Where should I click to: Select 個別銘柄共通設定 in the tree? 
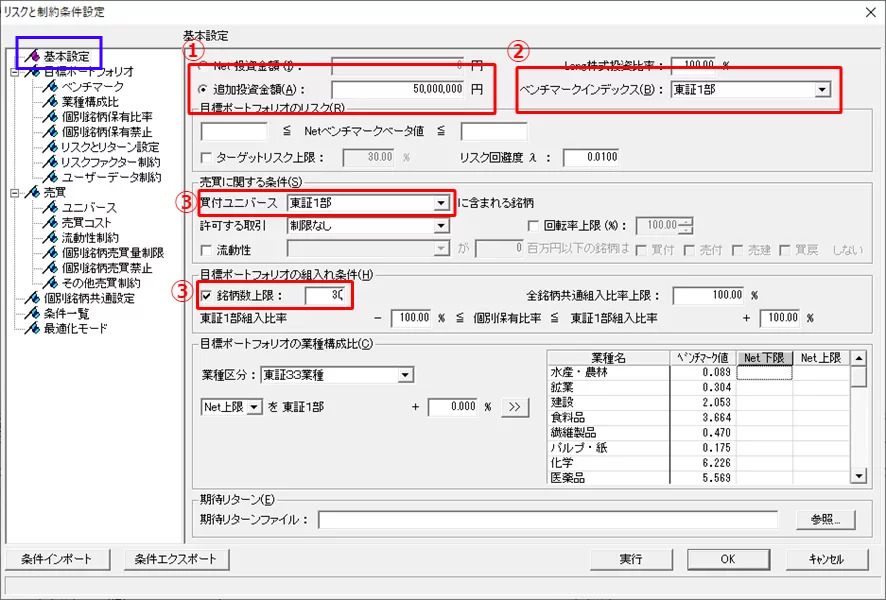click(88, 298)
